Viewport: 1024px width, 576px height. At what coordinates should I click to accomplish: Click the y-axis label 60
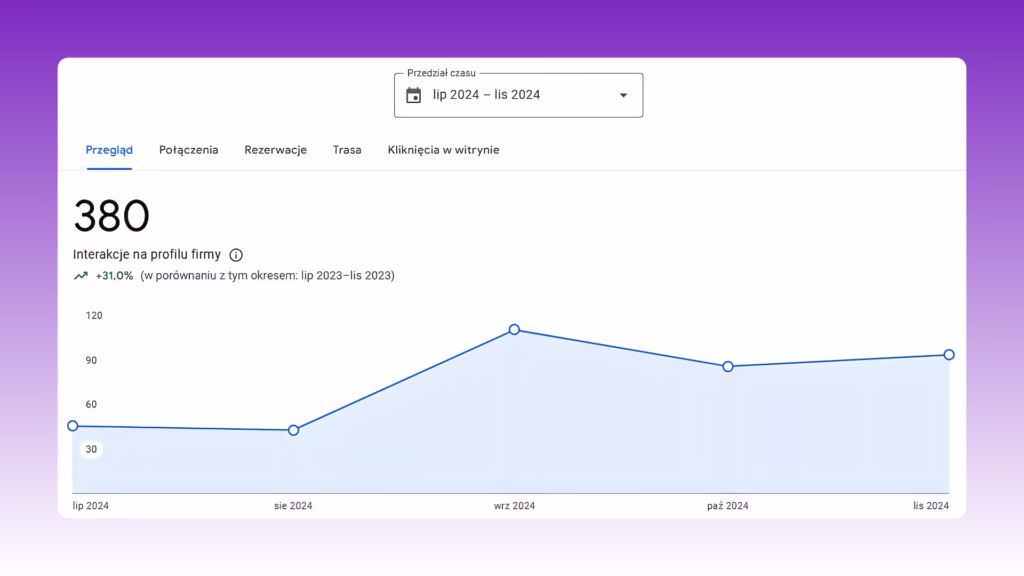pos(91,405)
